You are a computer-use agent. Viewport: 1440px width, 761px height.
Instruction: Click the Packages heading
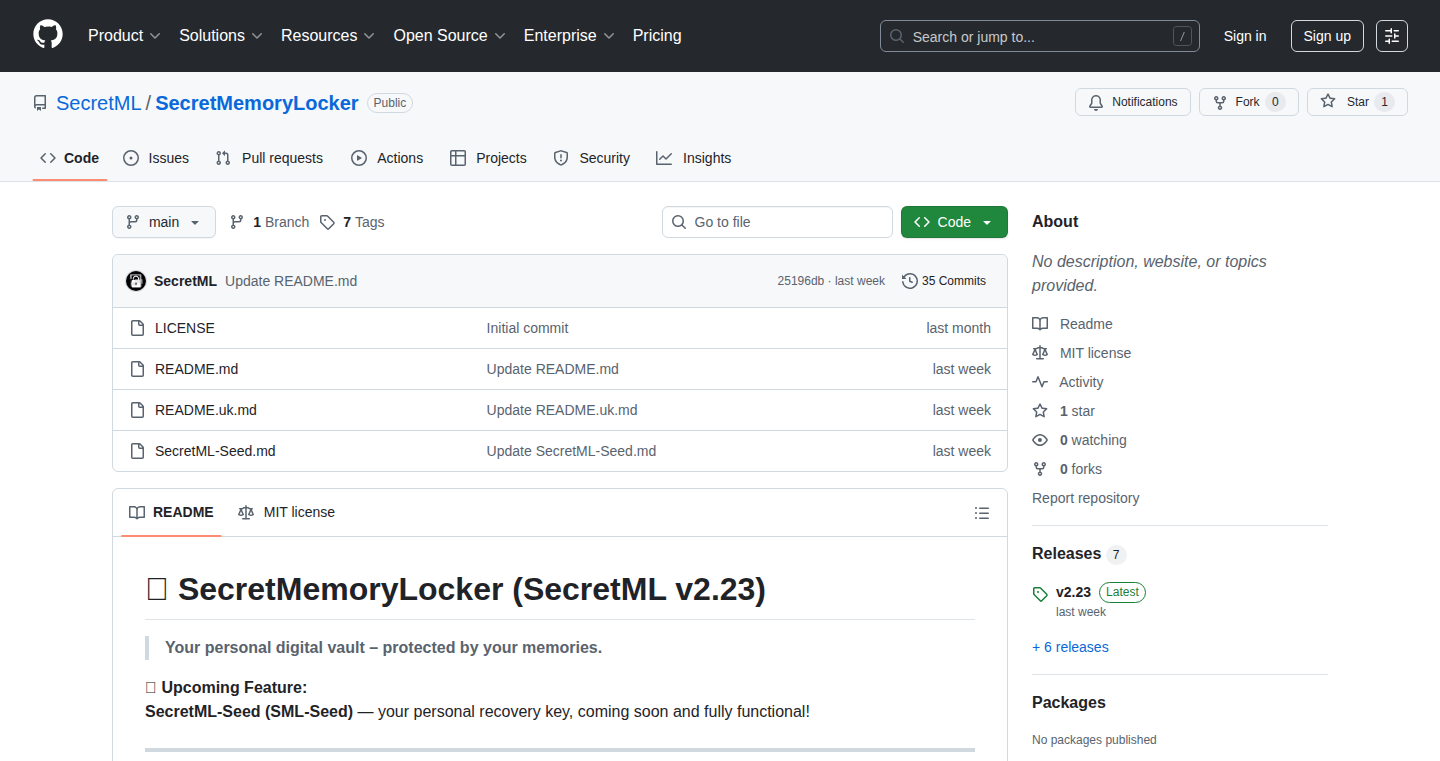pyautogui.click(x=1069, y=703)
